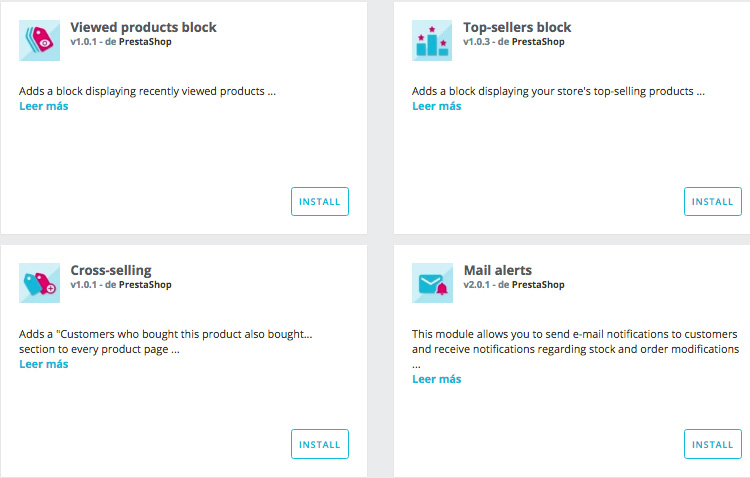Click the Mail alerts envelope icon

pyautogui.click(x=432, y=283)
